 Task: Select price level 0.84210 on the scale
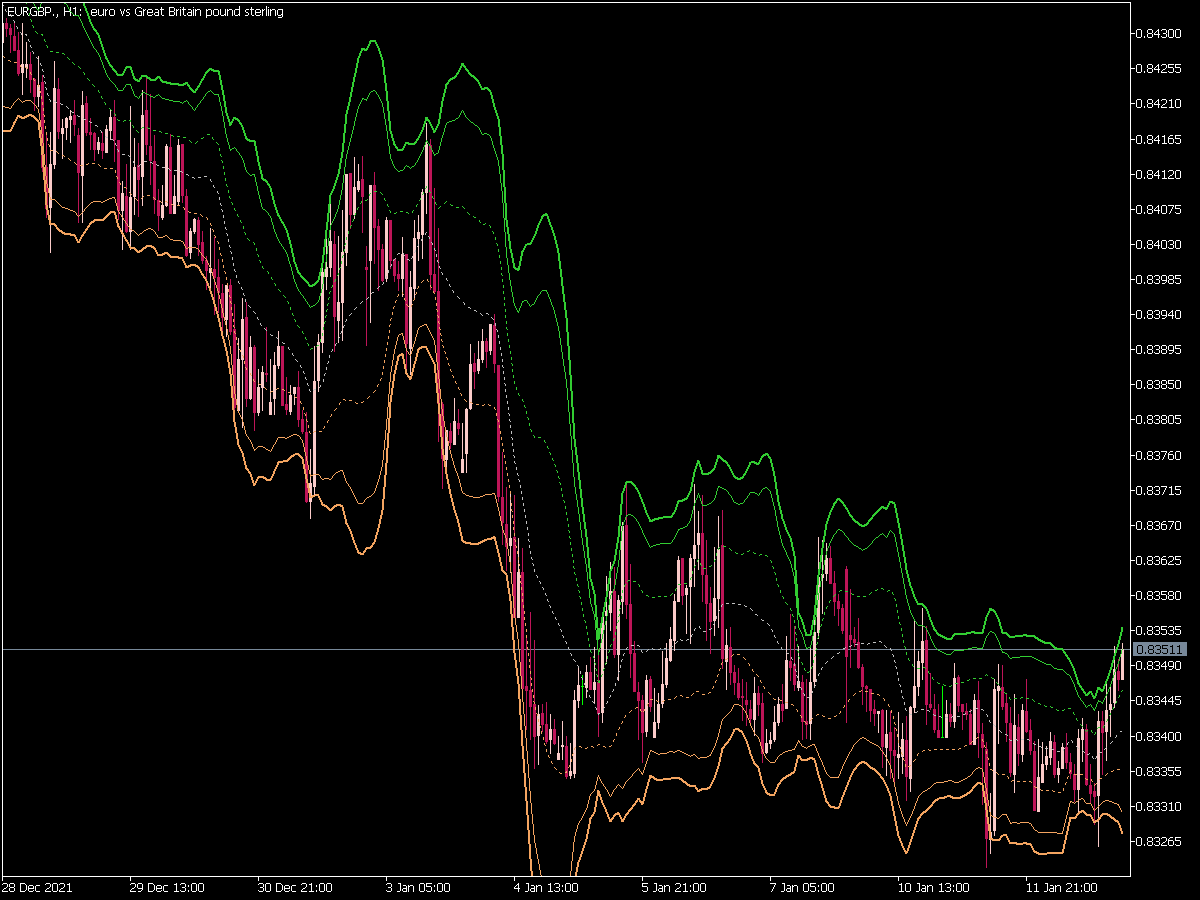(1160, 103)
